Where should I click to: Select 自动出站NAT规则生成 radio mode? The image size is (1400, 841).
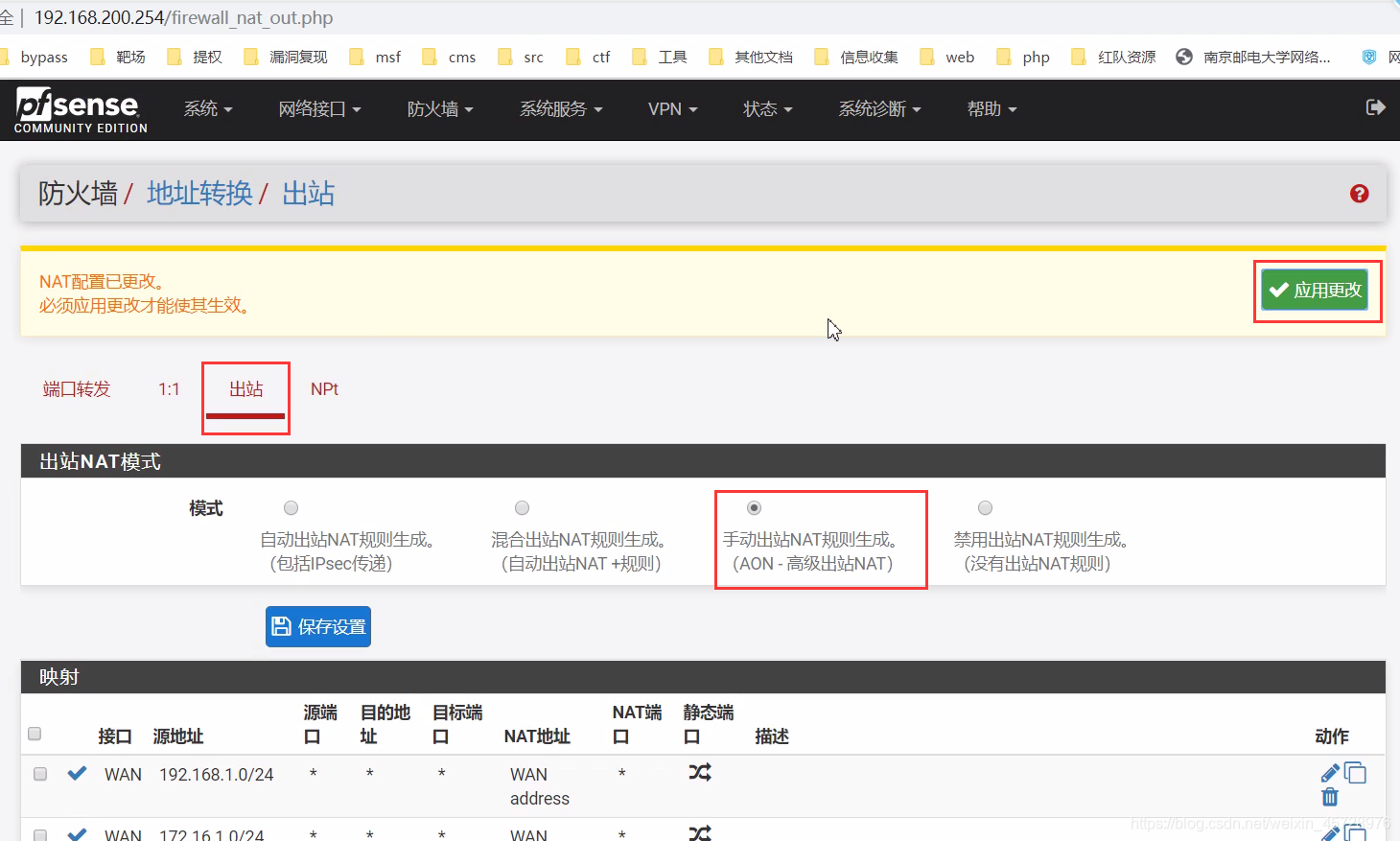pos(292,507)
